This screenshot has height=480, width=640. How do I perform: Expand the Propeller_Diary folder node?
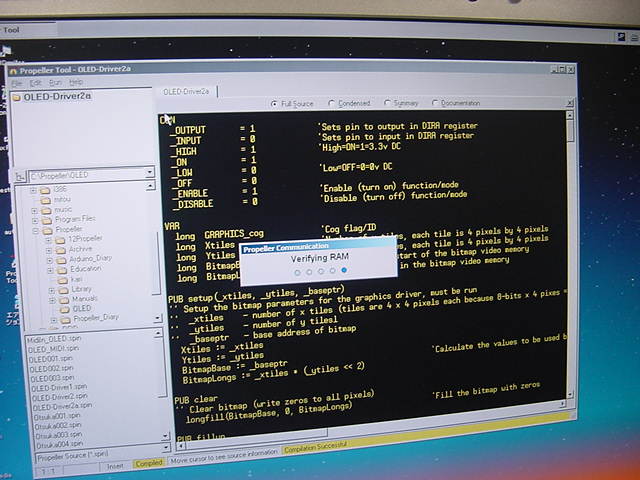(x=53, y=320)
